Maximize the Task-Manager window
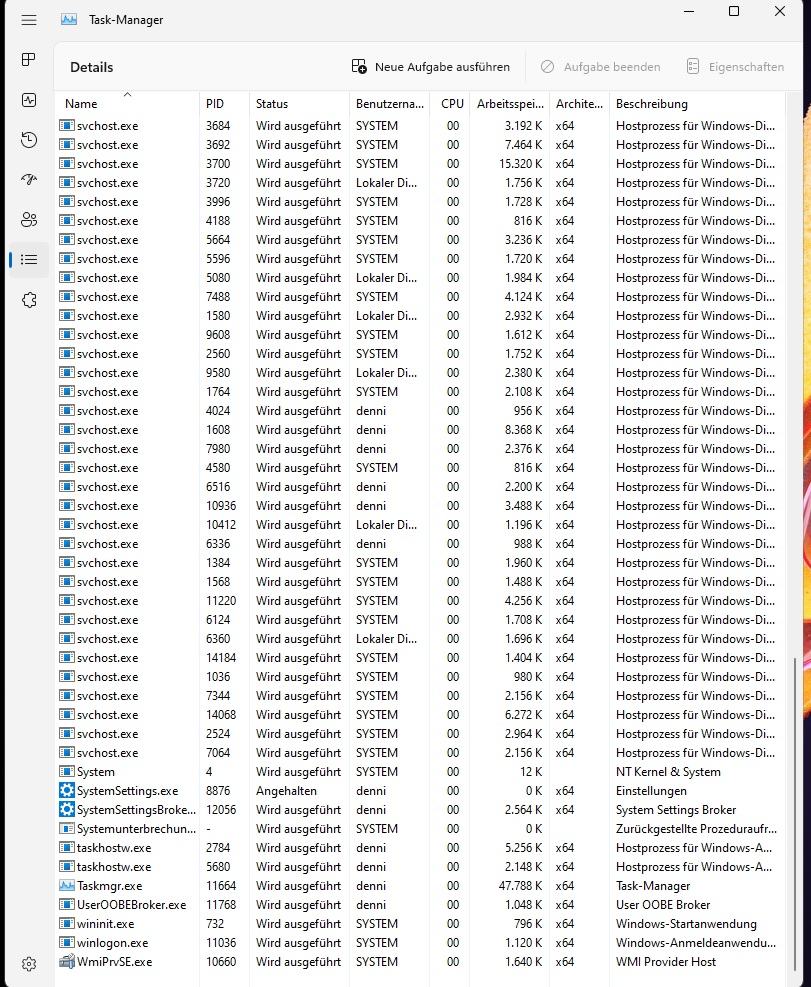Screen dimensions: 811x987 pos(734,11)
